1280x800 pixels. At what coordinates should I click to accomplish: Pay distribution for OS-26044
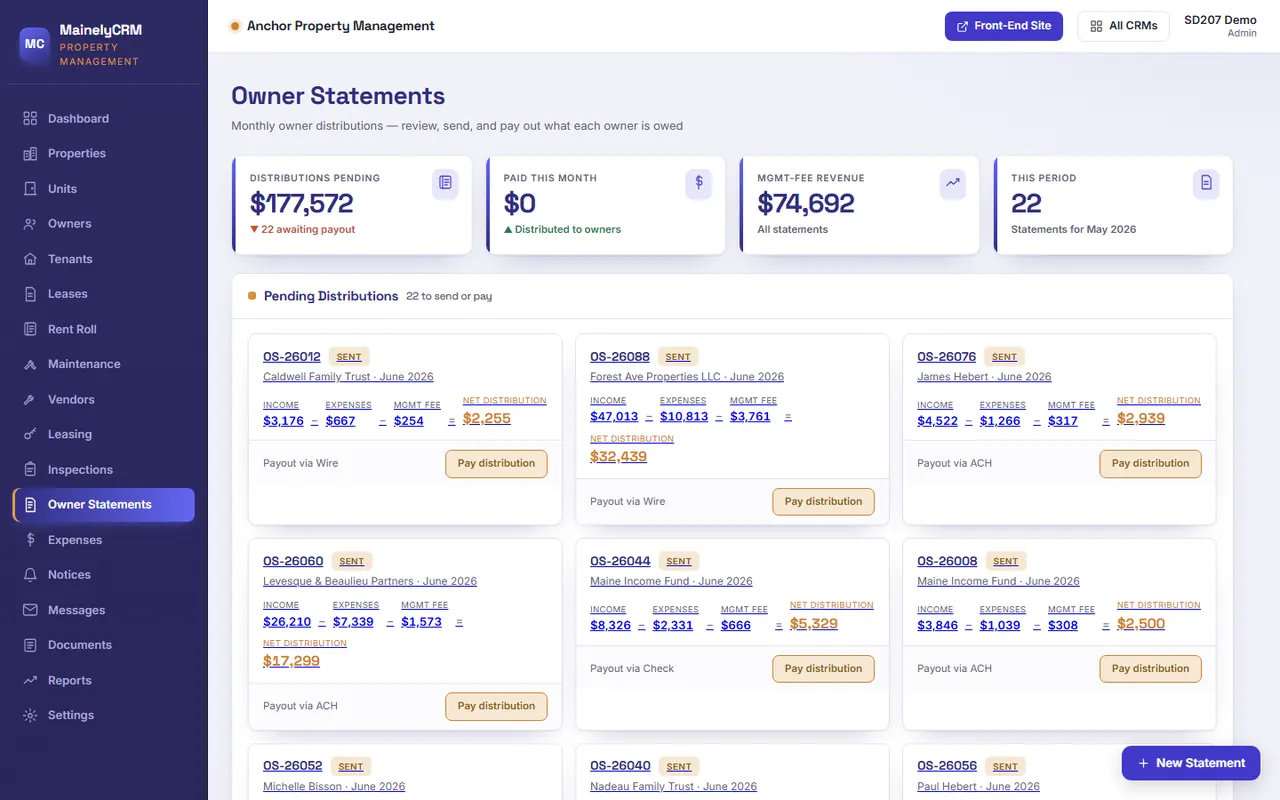point(823,669)
